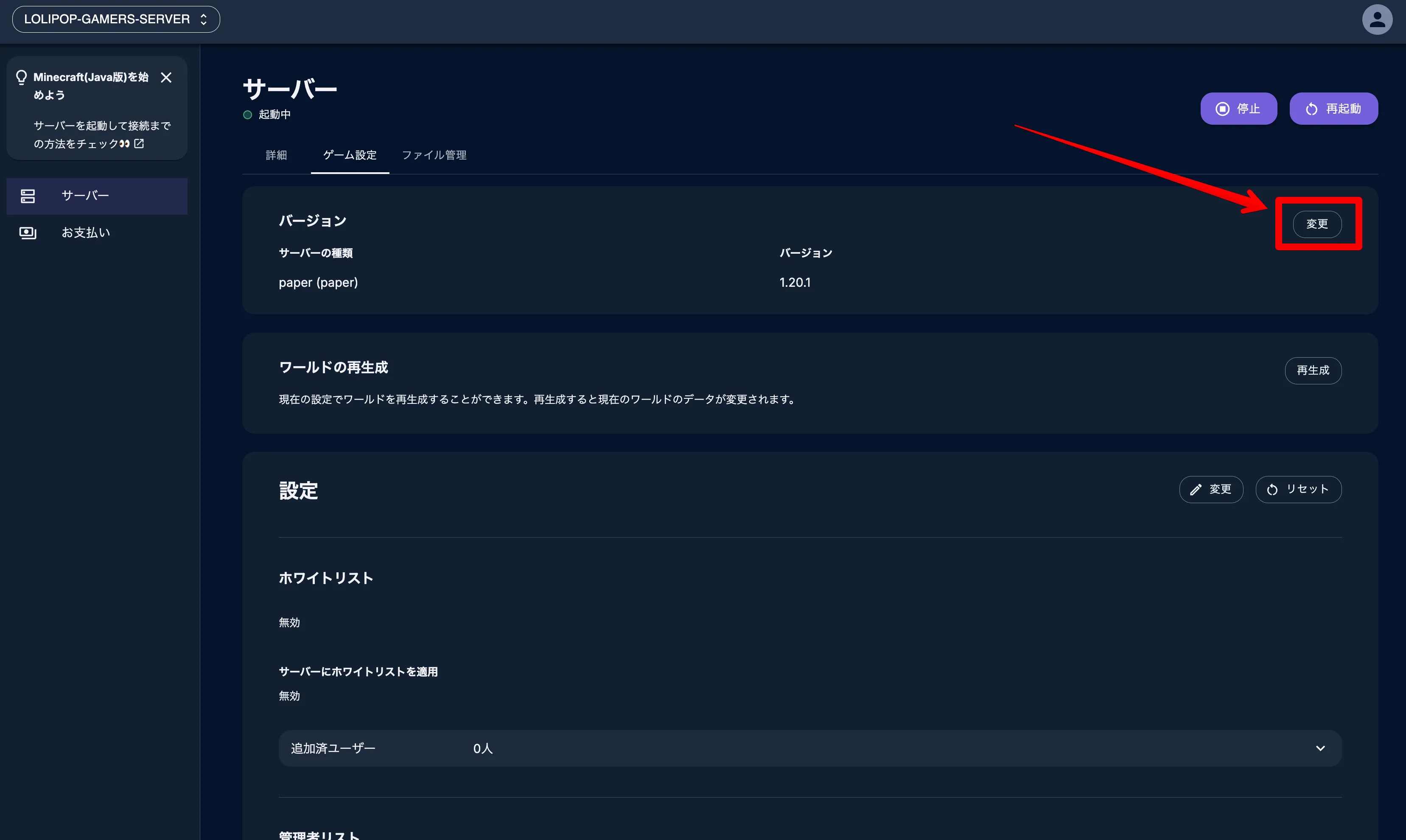Click the 0人 user count

[483, 748]
